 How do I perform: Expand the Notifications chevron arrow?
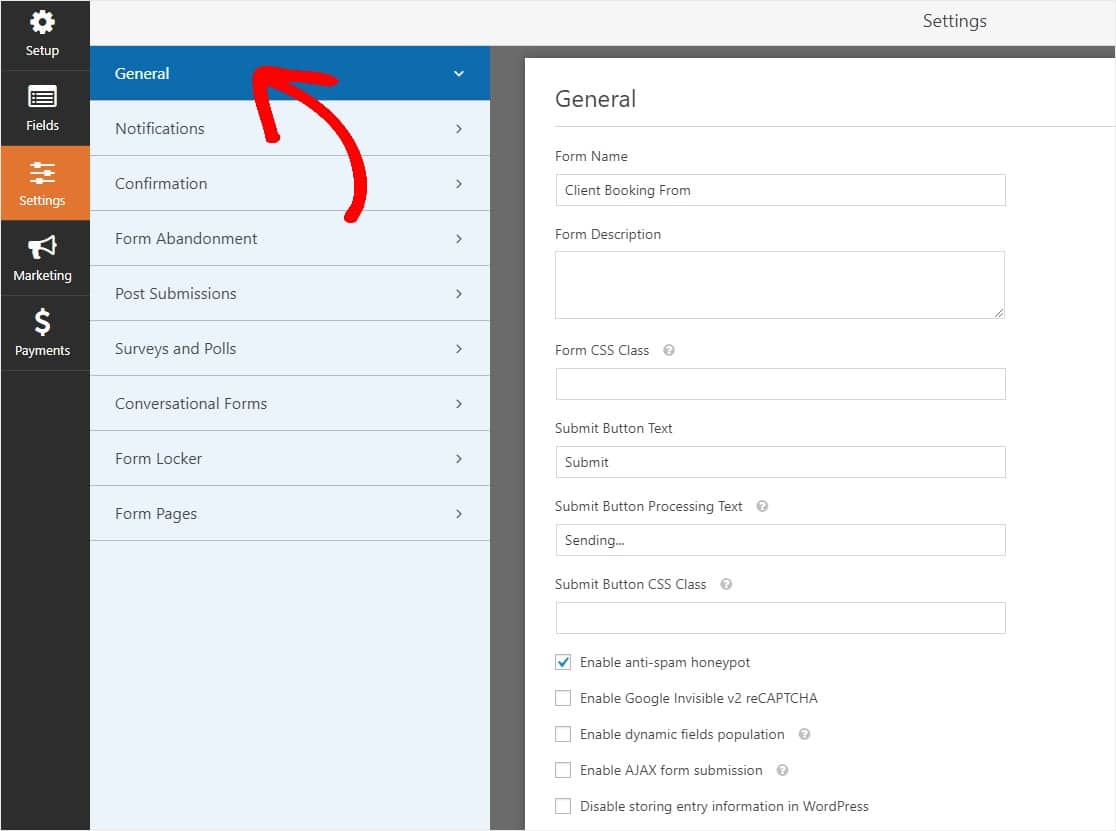coord(458,129)
